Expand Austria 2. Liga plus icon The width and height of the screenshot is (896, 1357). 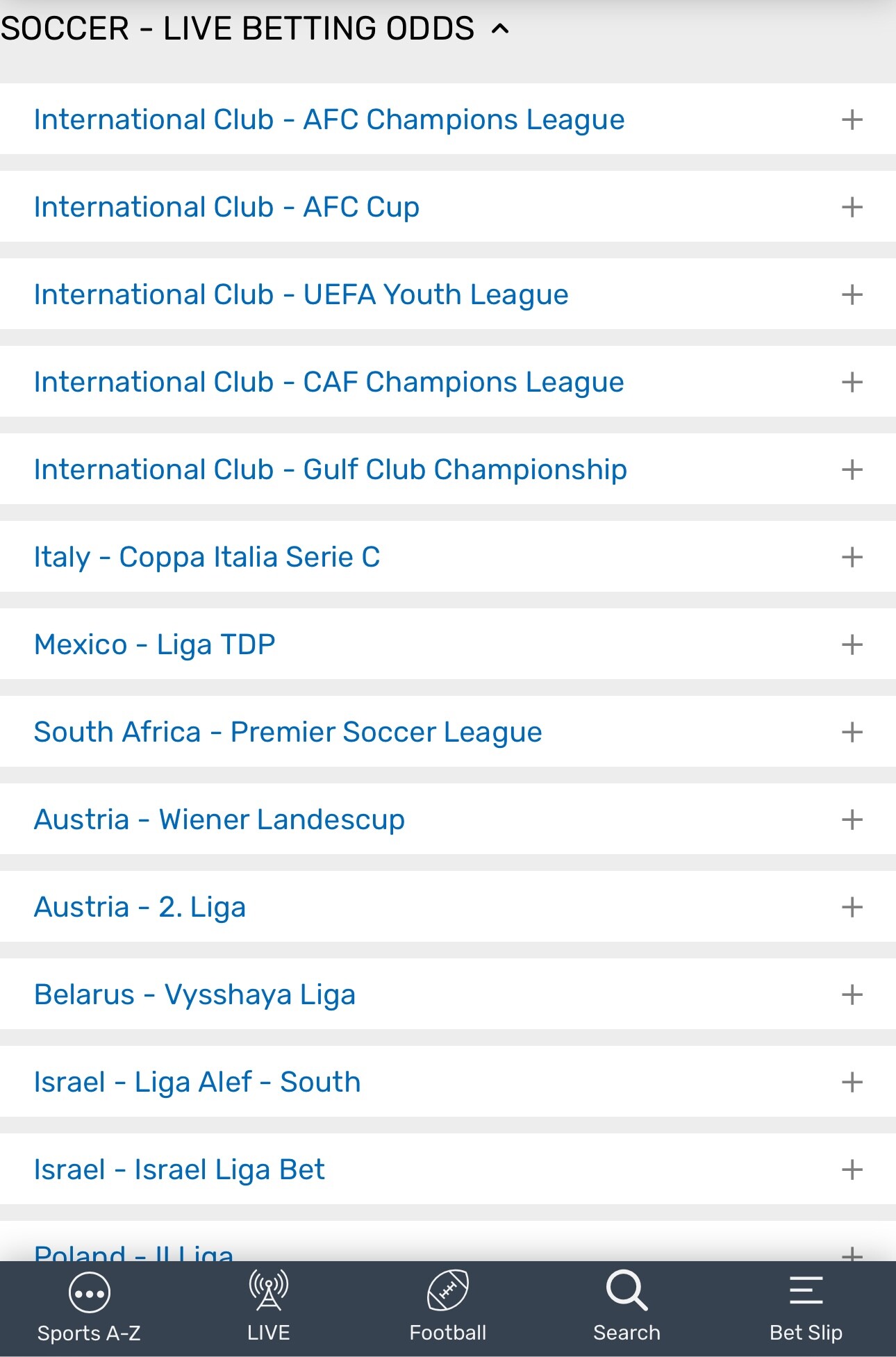click(852, 908)
